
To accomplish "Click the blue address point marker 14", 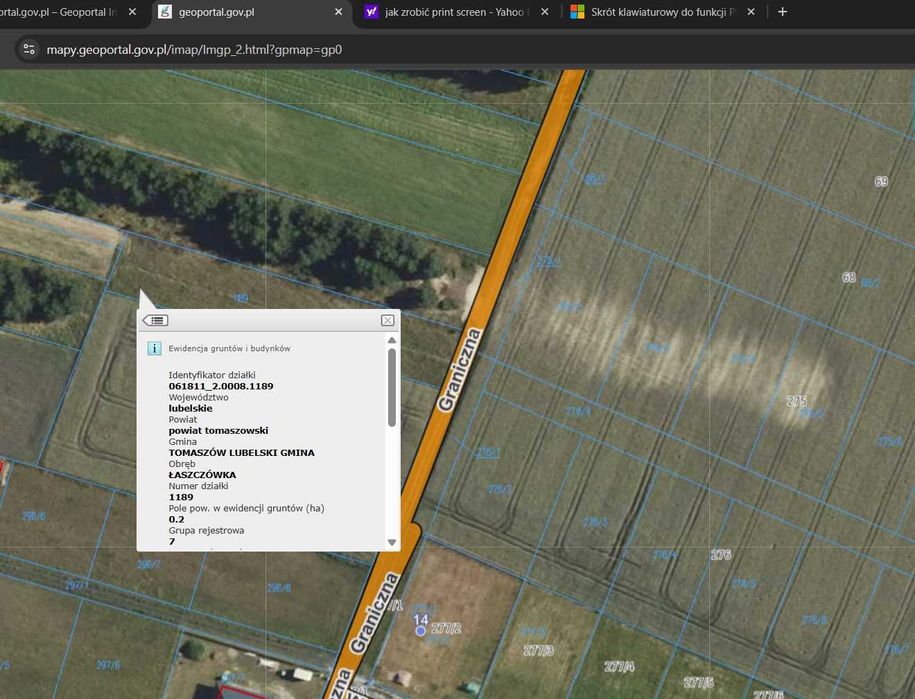I will tap(421, 629).
